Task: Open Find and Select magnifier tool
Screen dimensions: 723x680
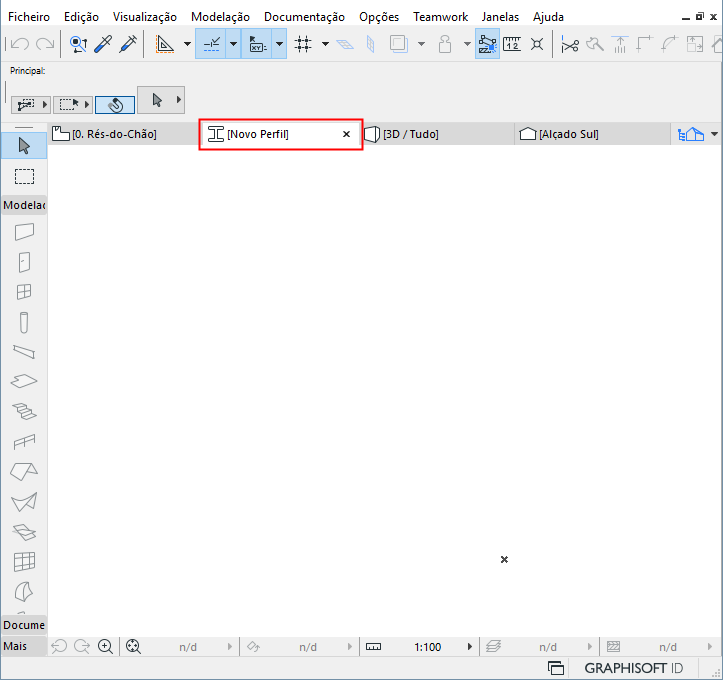Action: (78, 44)
